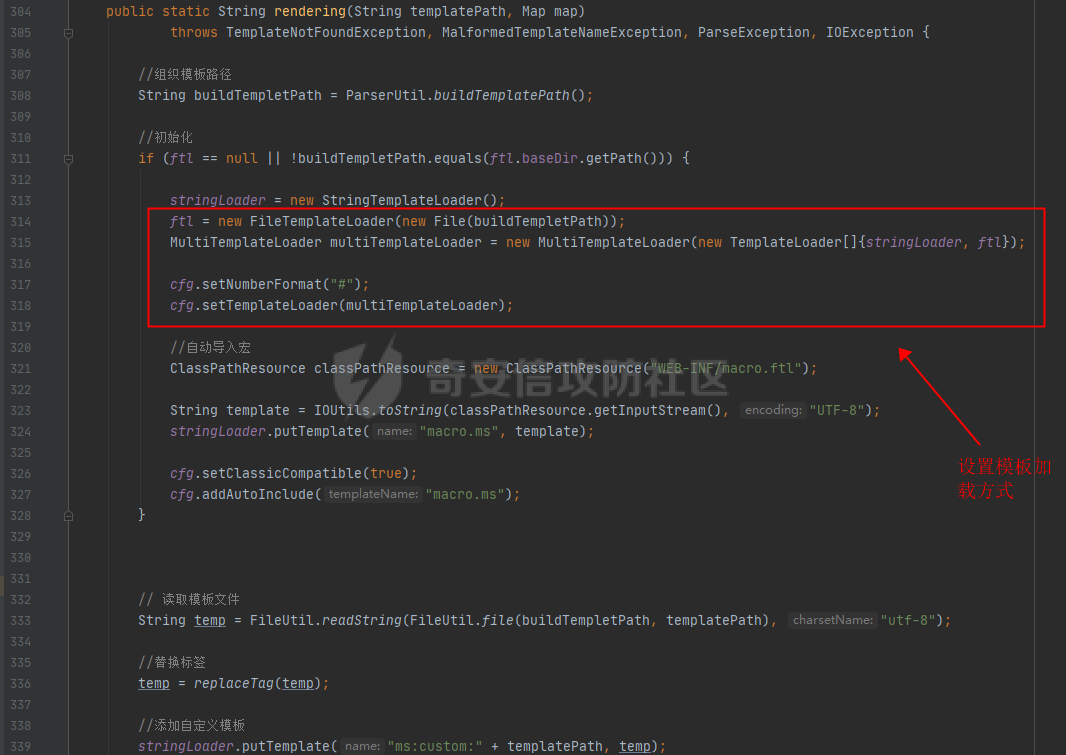Click the fold end marker at line 328
Screen dimensions: 1066x755
tap(68, 515)
